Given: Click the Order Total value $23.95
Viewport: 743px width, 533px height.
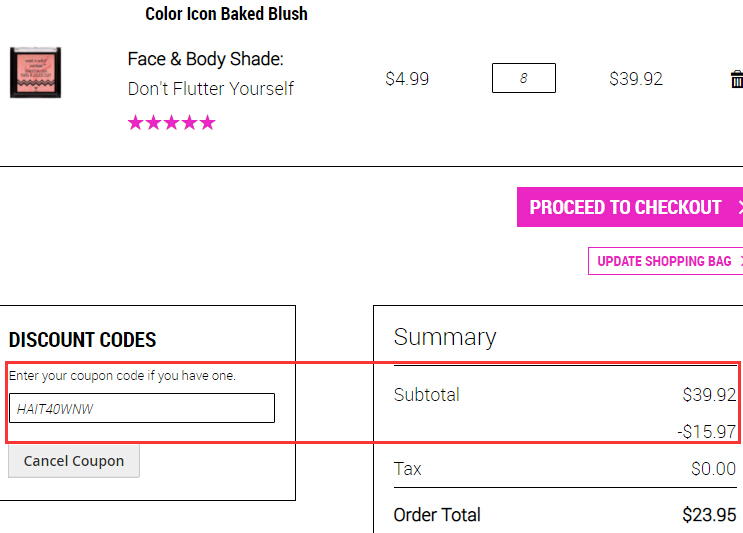Looking at the screenshot, I should (709, 515).
